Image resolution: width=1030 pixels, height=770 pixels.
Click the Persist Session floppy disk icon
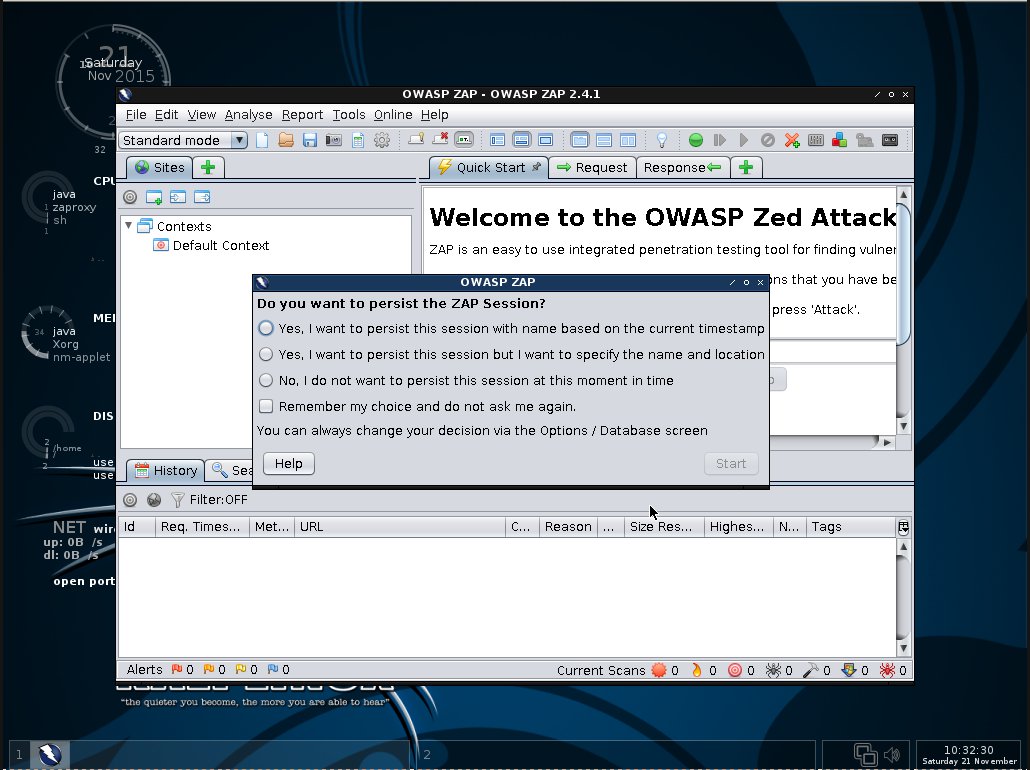(310, 140)
